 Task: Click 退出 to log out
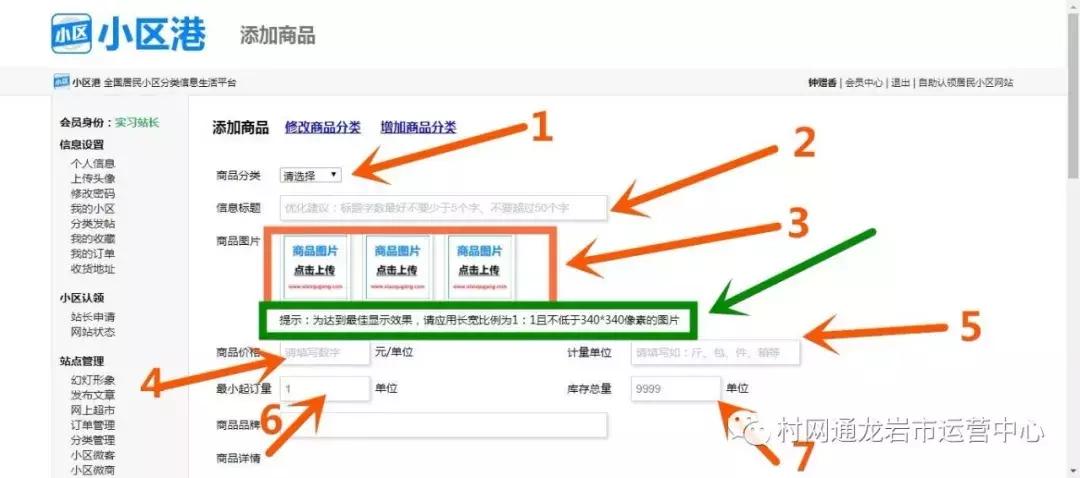pyautogui.click(x=900, y=83)
